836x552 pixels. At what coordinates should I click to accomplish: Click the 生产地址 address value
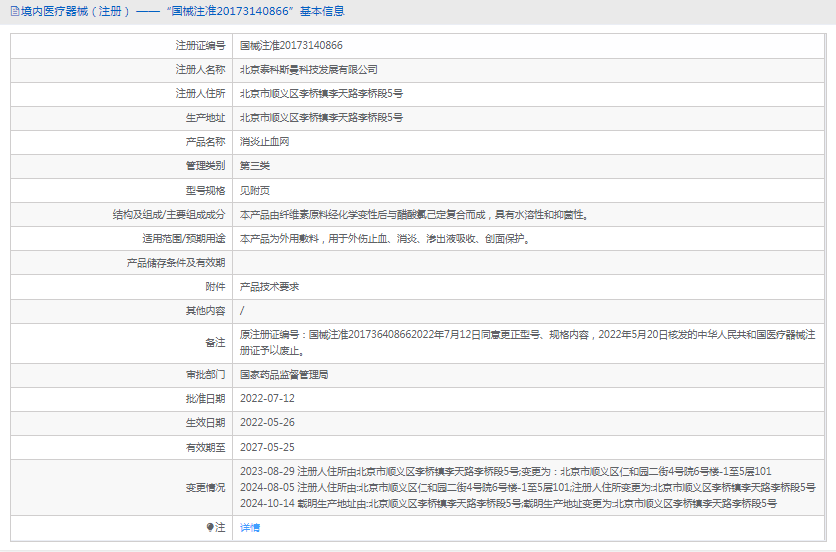321,117
